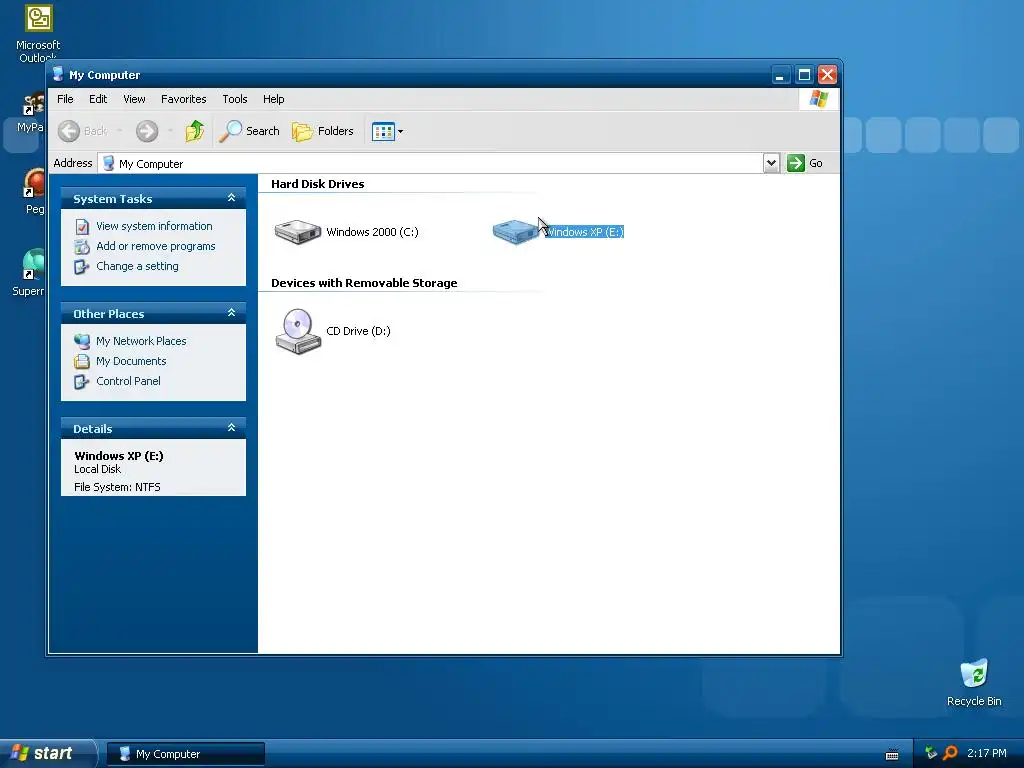
Task: Open the Favorites menu
Action: coord(184,99)
